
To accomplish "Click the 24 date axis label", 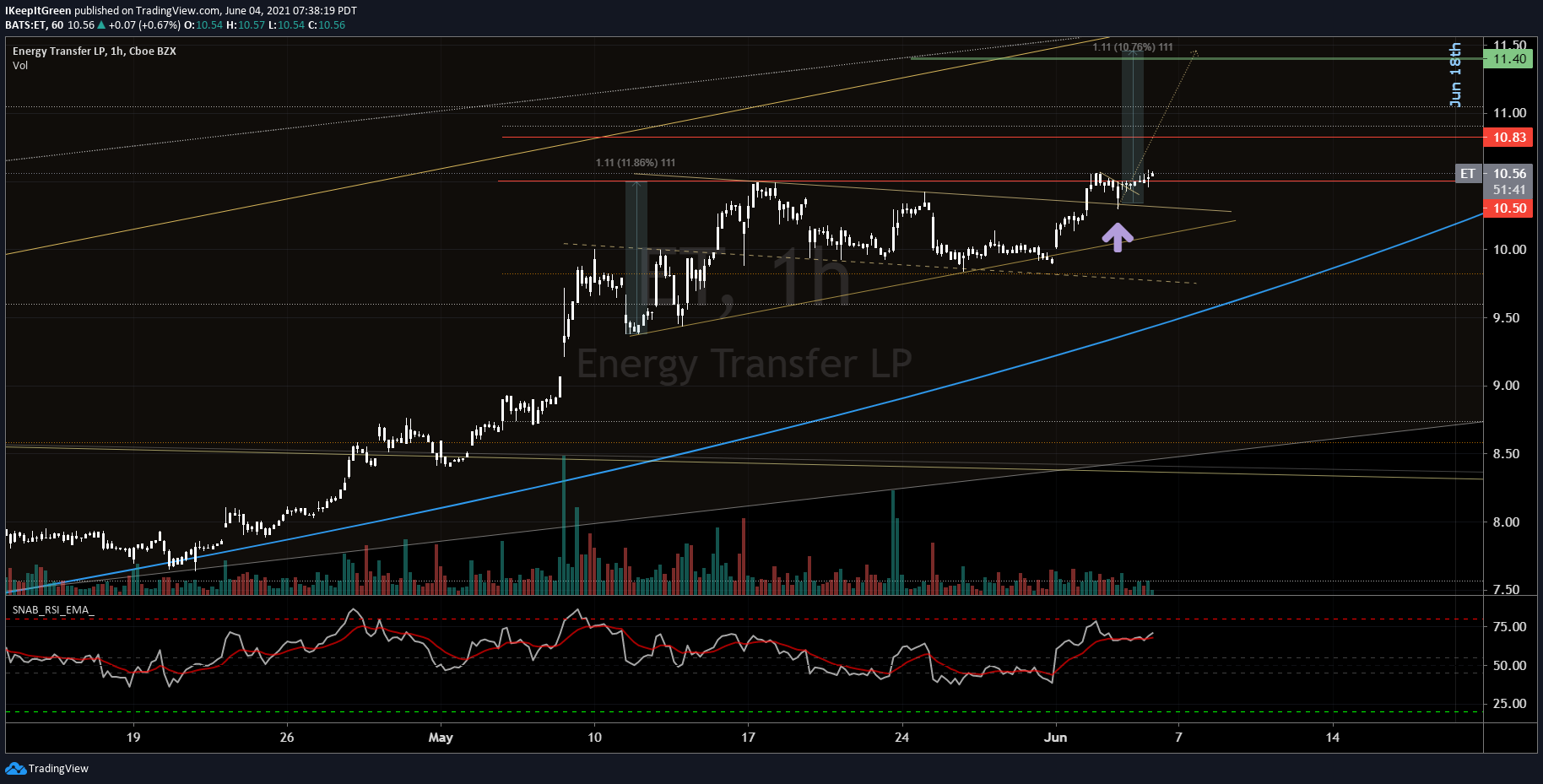I will [901, 738].
